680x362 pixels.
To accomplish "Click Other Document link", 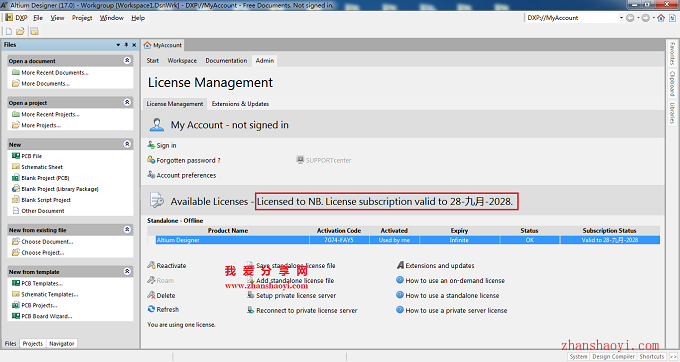I will coord(43,211).
